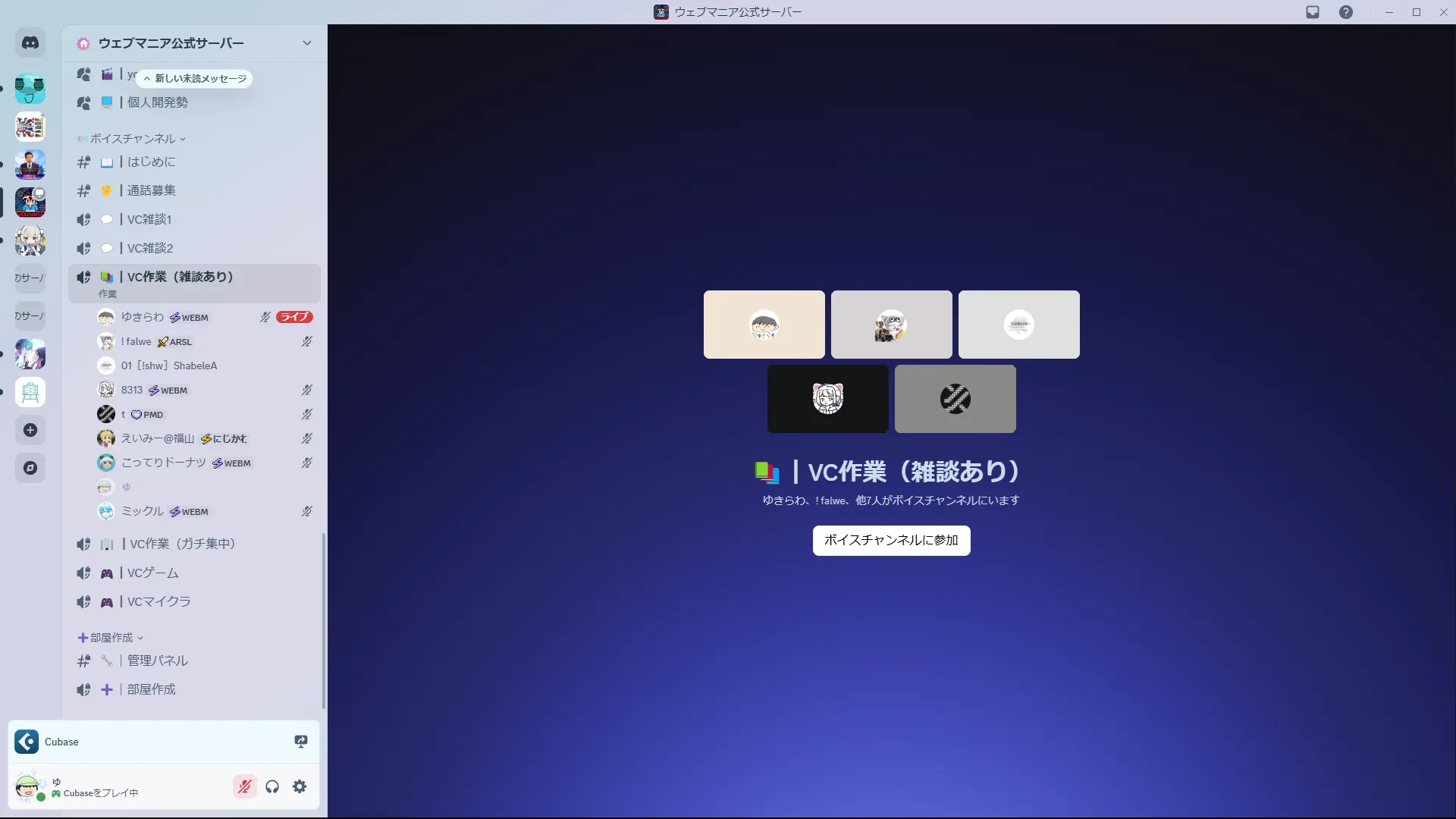Open the teal robot server icon

tap(30, 89)
